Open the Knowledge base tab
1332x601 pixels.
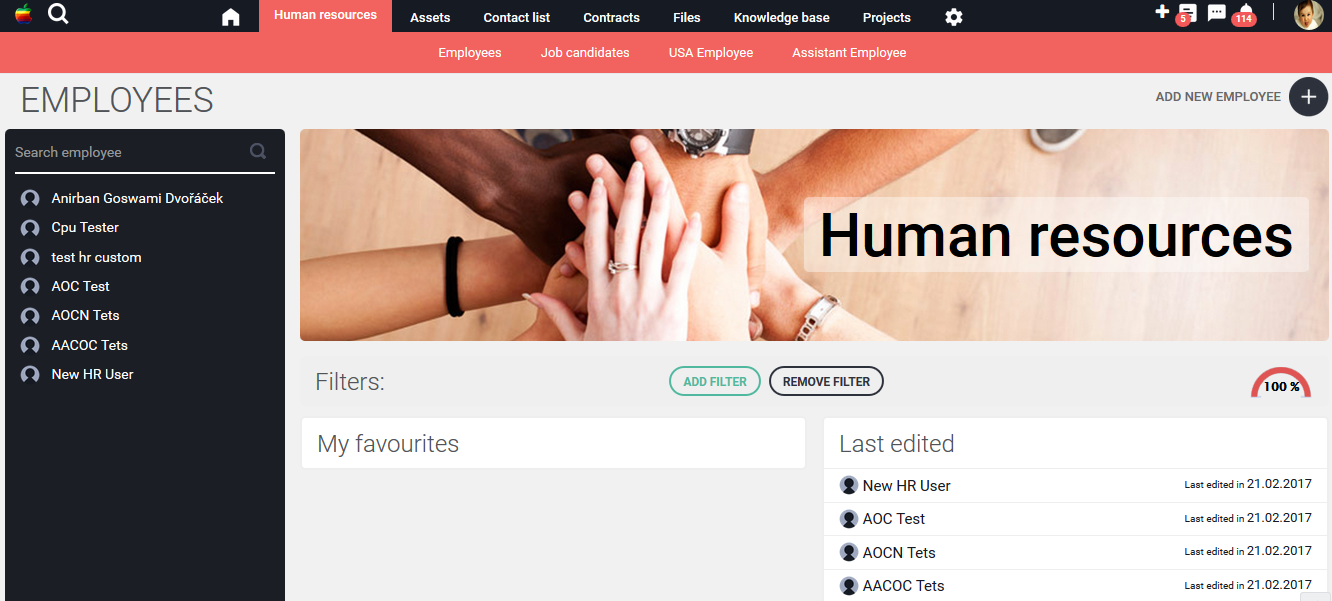782,17
